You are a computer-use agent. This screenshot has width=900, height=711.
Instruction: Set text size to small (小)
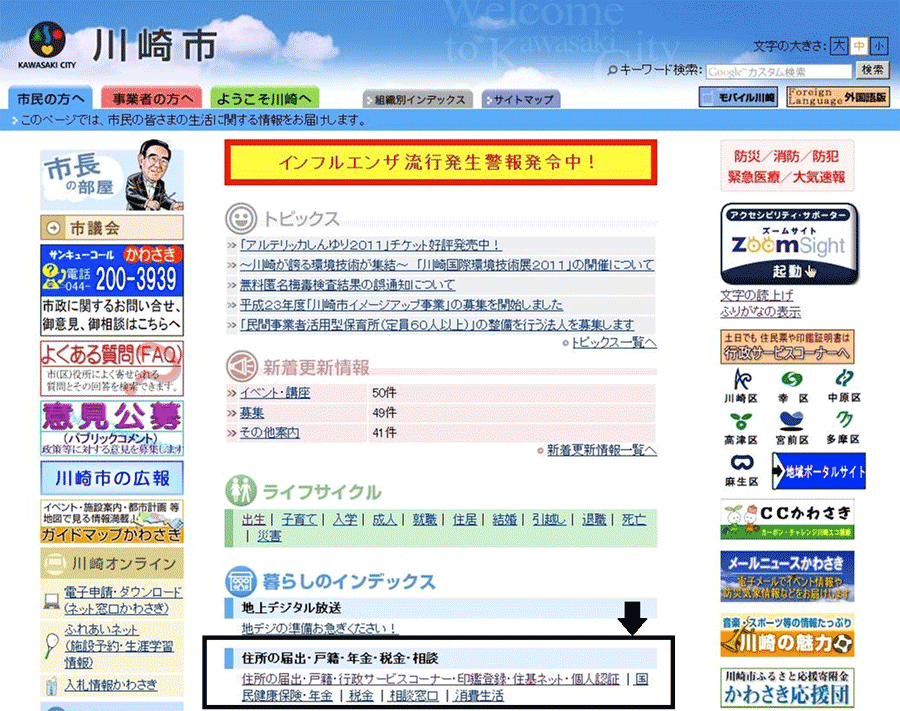[878, 46]
